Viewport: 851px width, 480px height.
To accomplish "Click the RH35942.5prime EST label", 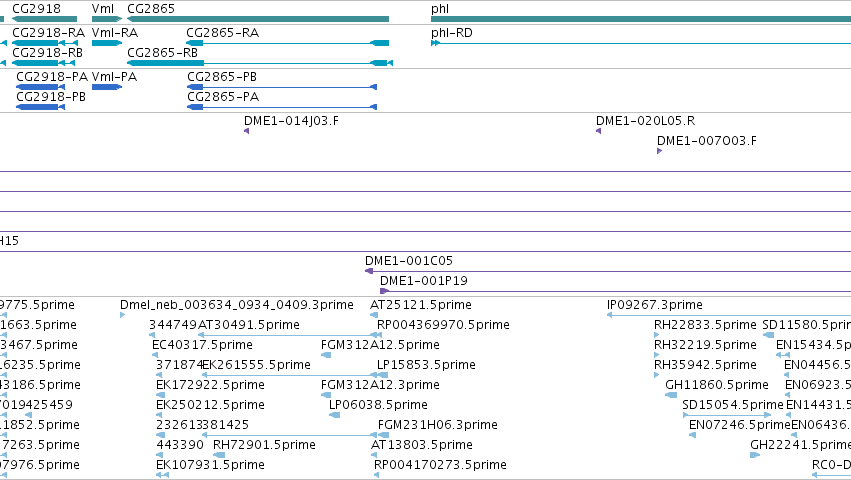I will pos(705,365).
